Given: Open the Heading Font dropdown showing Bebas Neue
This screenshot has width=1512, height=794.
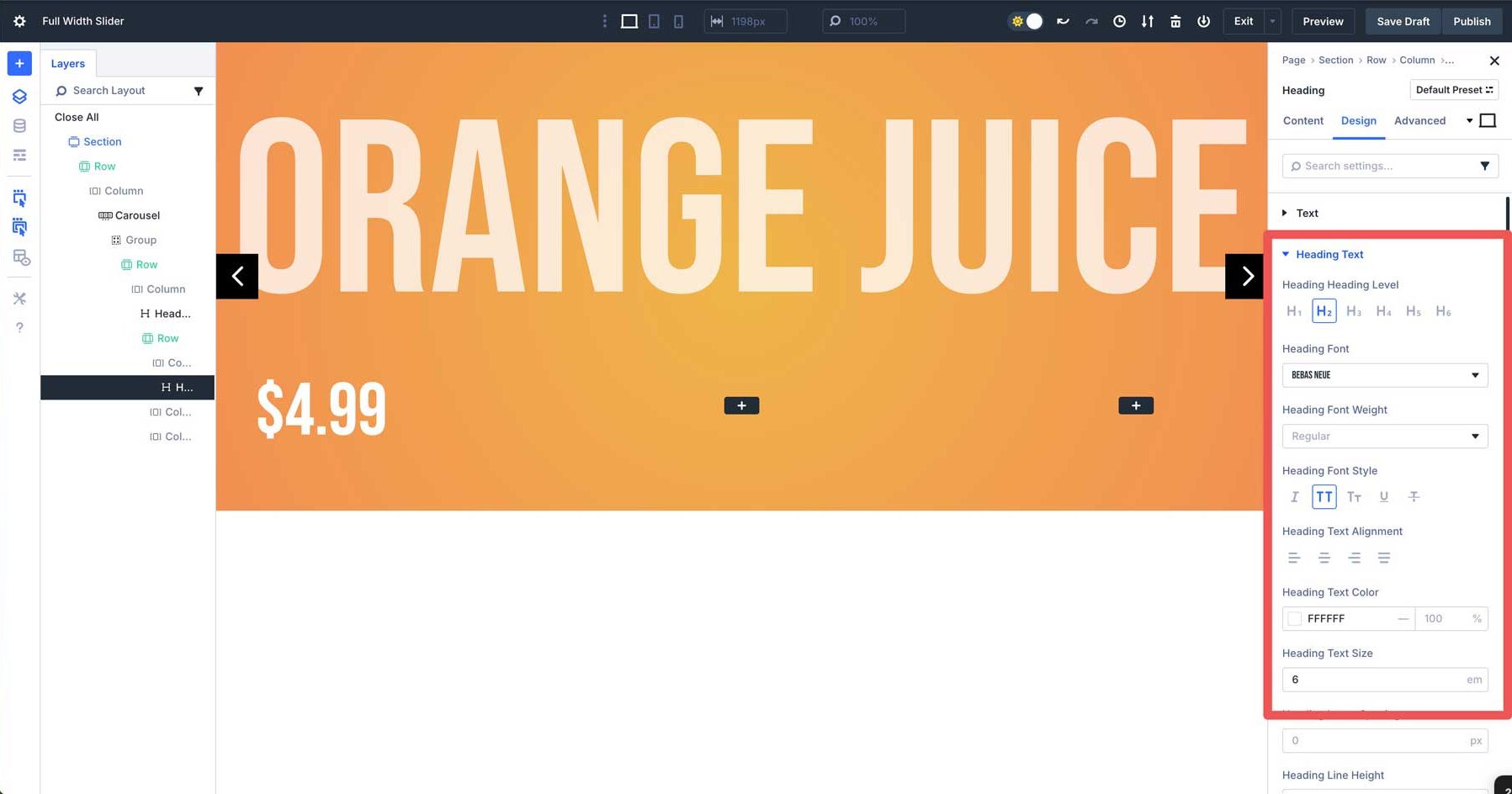Looking at the screenshot, I should [x=1385, y=375].
